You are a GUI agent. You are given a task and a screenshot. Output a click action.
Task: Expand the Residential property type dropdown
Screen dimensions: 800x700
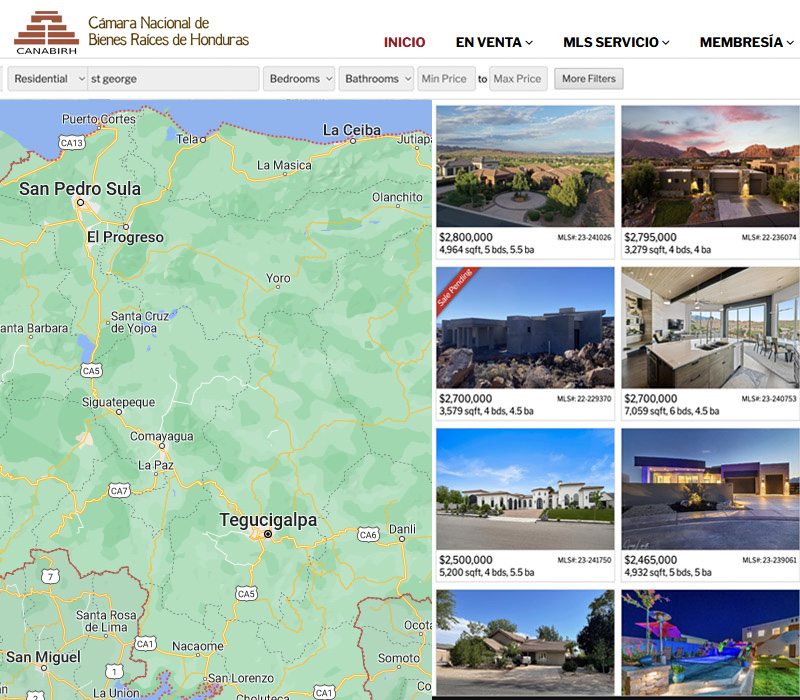tap(47, 79)
